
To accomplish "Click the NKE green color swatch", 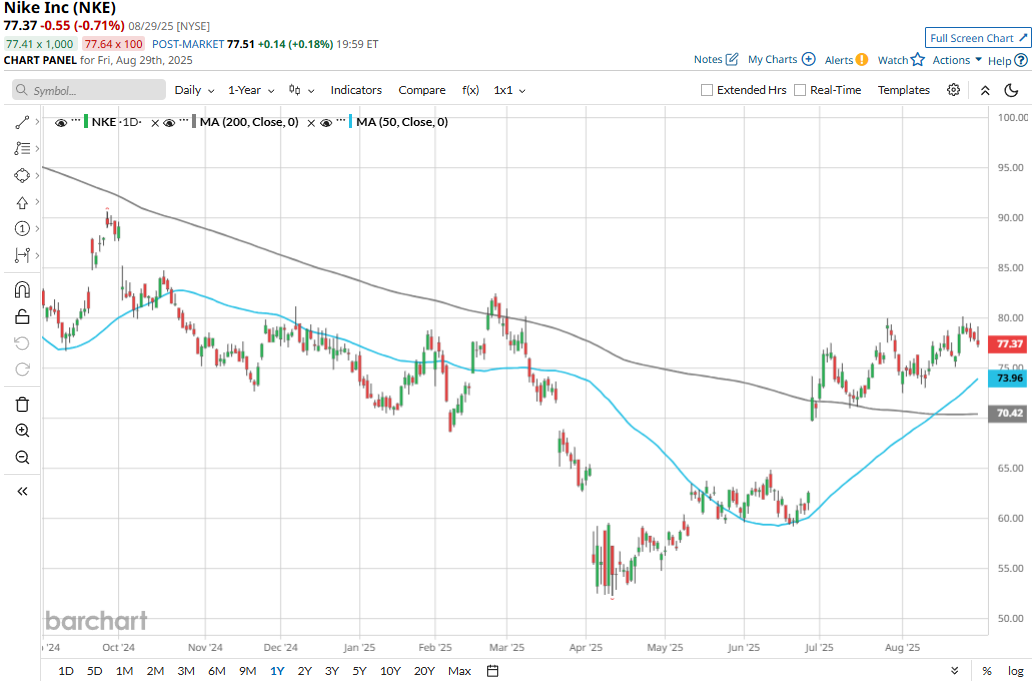I will coord(86,122).
